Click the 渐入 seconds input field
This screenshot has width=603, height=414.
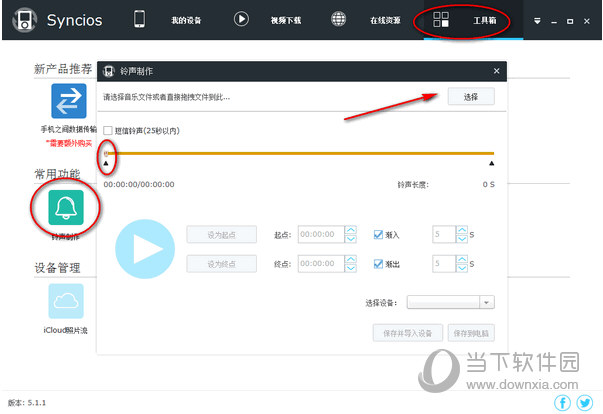point(444,234)
